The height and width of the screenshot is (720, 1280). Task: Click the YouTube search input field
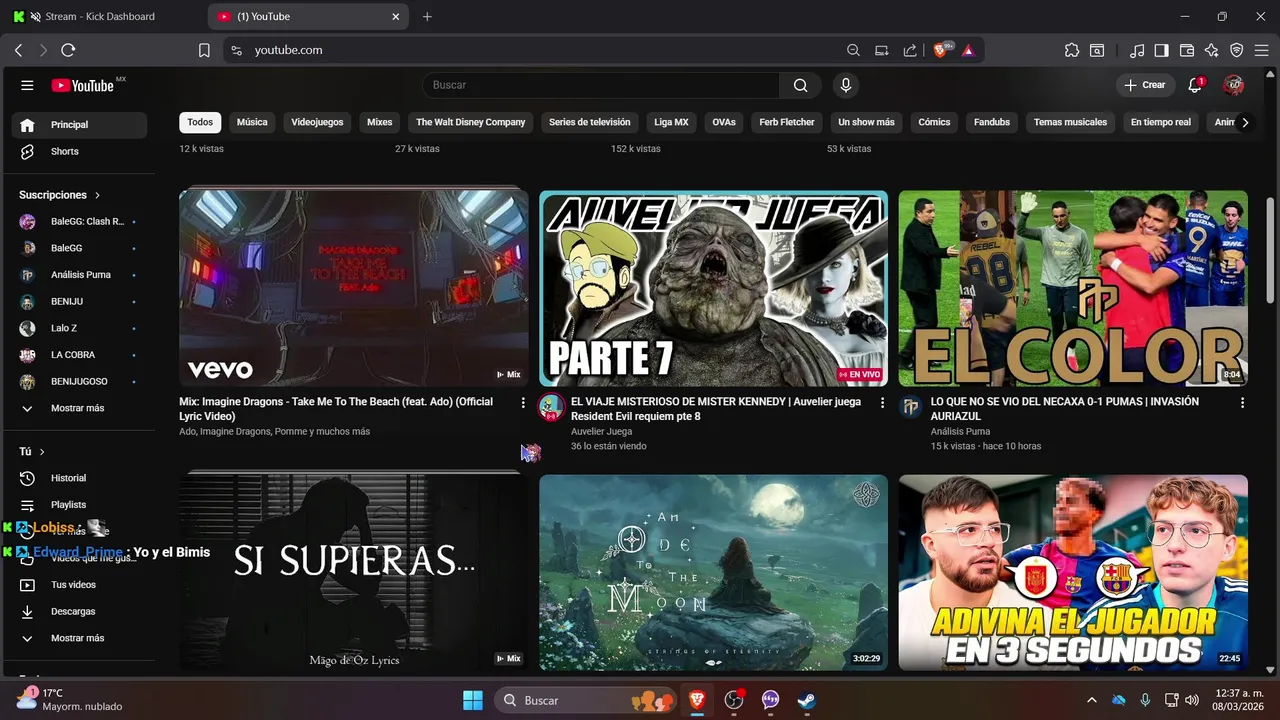(x=601, y=85)
